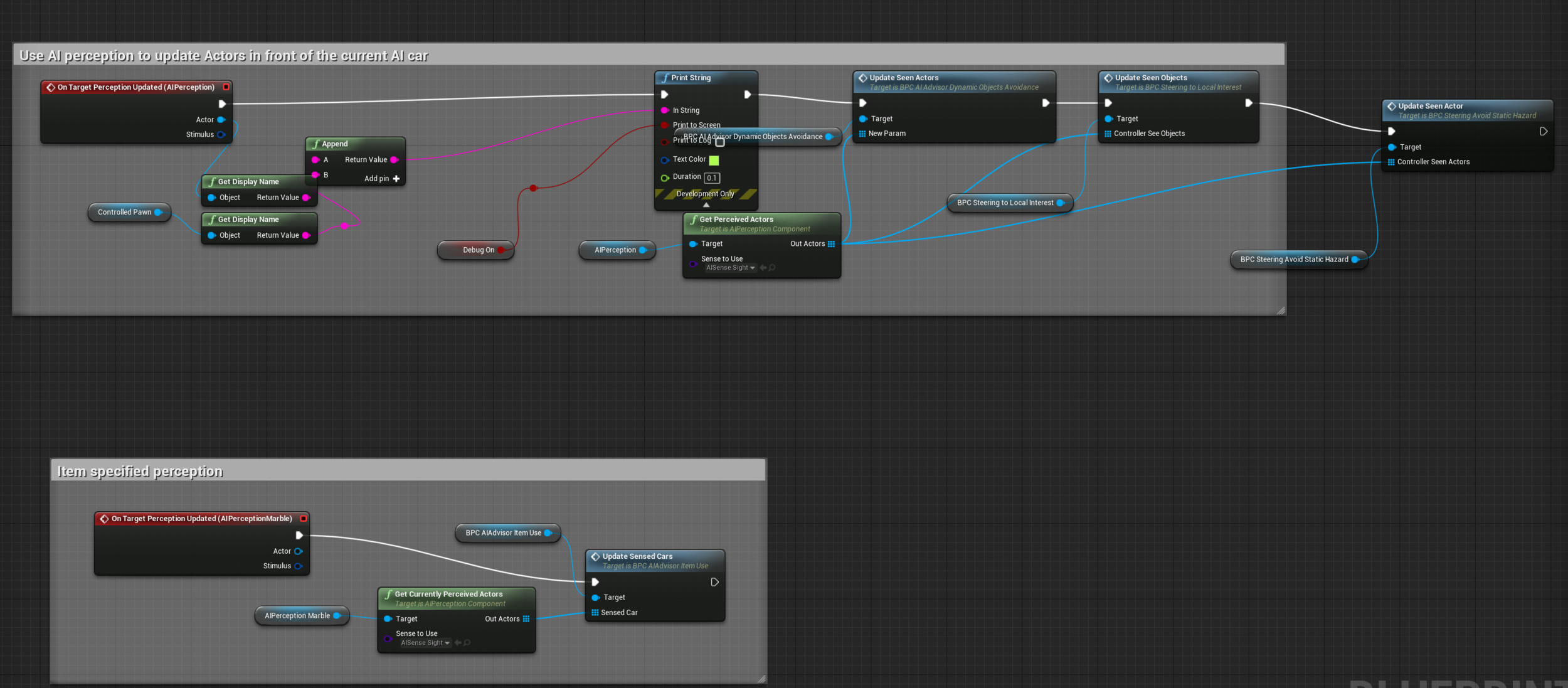
Task: Click Print String output execution pin
Action: click(x=747, y=95)
